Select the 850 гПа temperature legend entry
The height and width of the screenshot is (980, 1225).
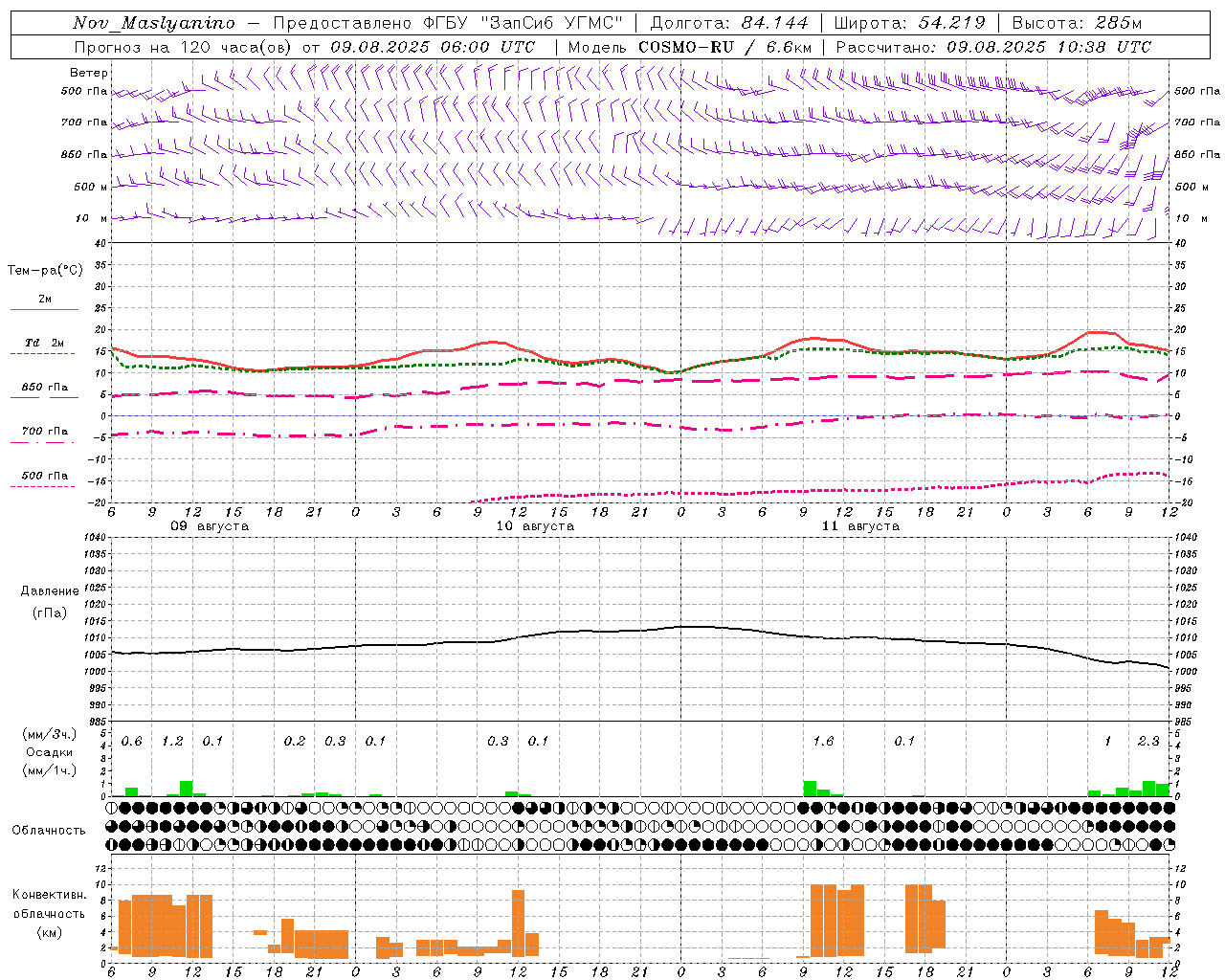(45, 388)
